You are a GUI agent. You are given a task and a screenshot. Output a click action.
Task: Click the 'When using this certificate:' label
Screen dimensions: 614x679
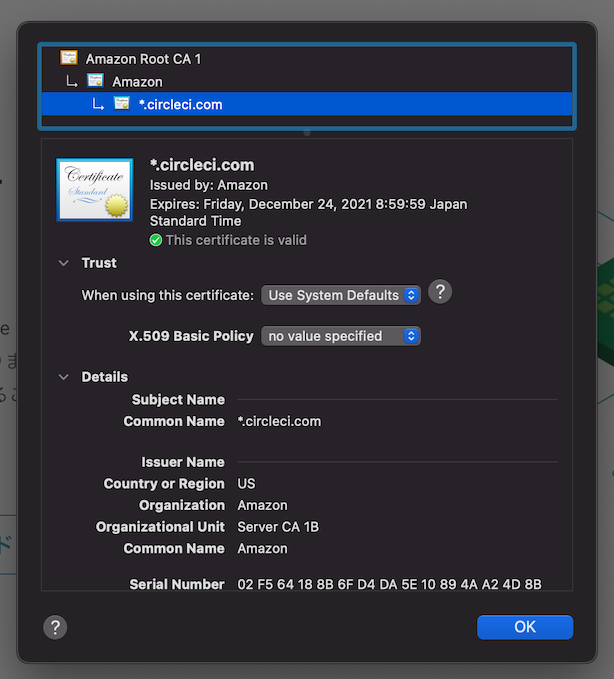(x=168, y=295)
